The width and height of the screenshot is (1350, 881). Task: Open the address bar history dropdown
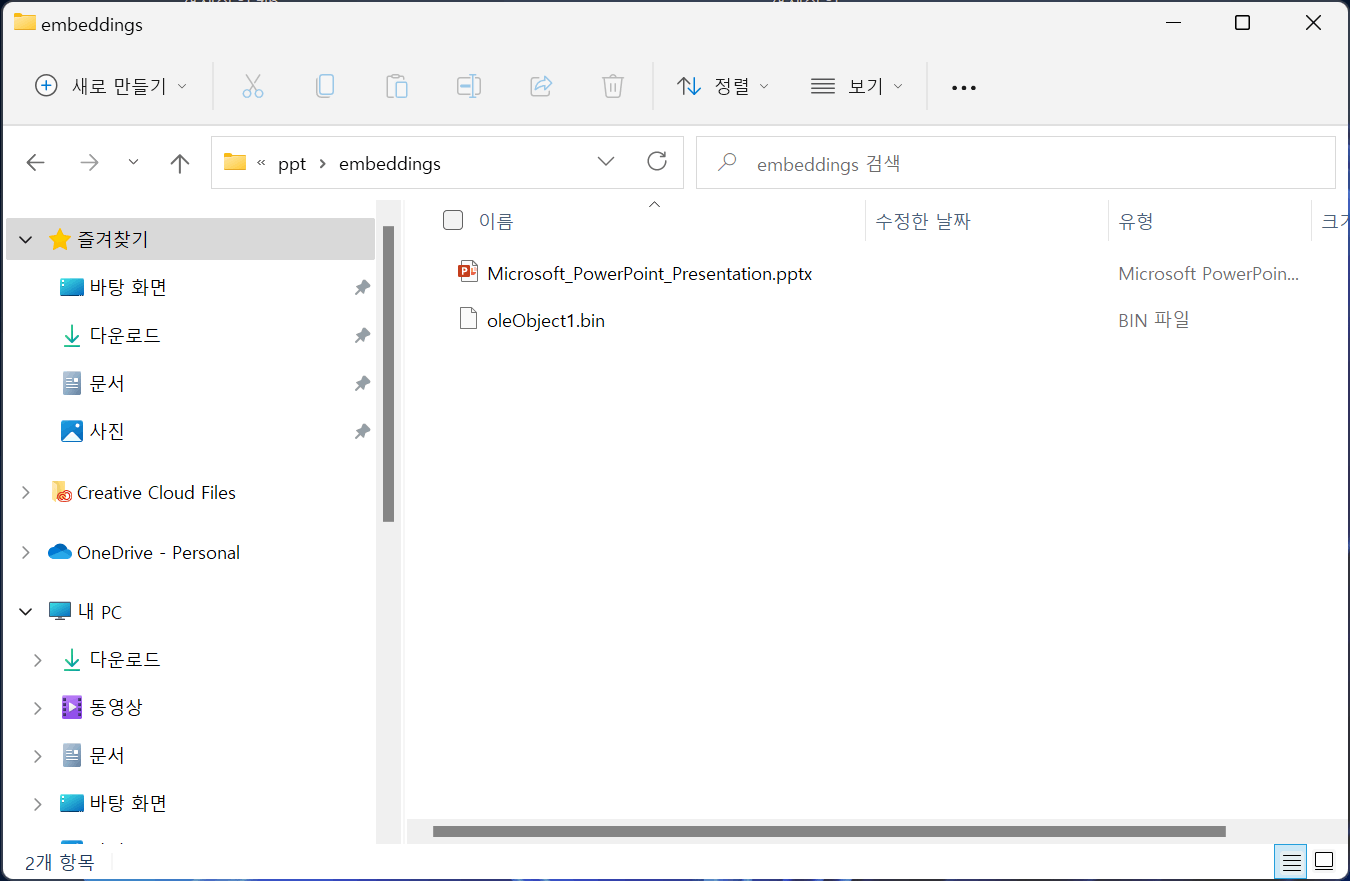606,162
